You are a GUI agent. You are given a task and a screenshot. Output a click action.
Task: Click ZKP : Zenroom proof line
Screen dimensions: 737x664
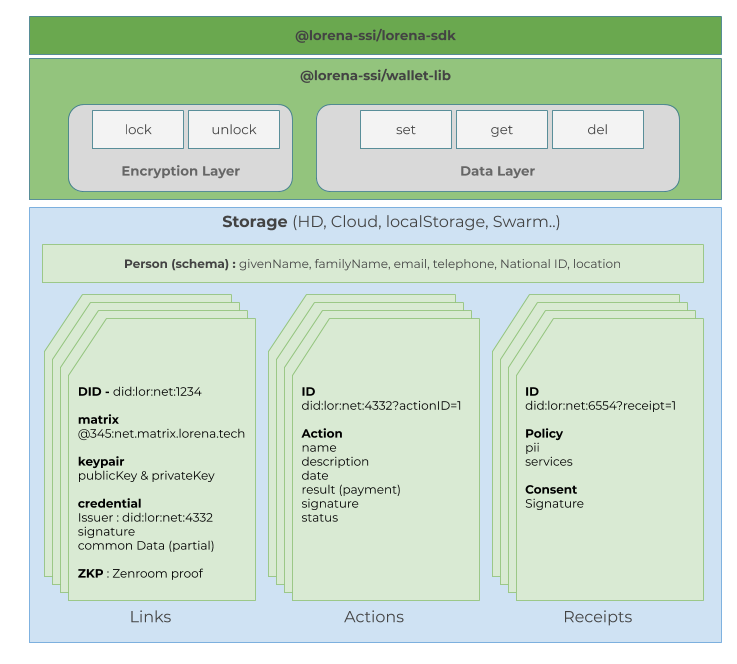140,574
